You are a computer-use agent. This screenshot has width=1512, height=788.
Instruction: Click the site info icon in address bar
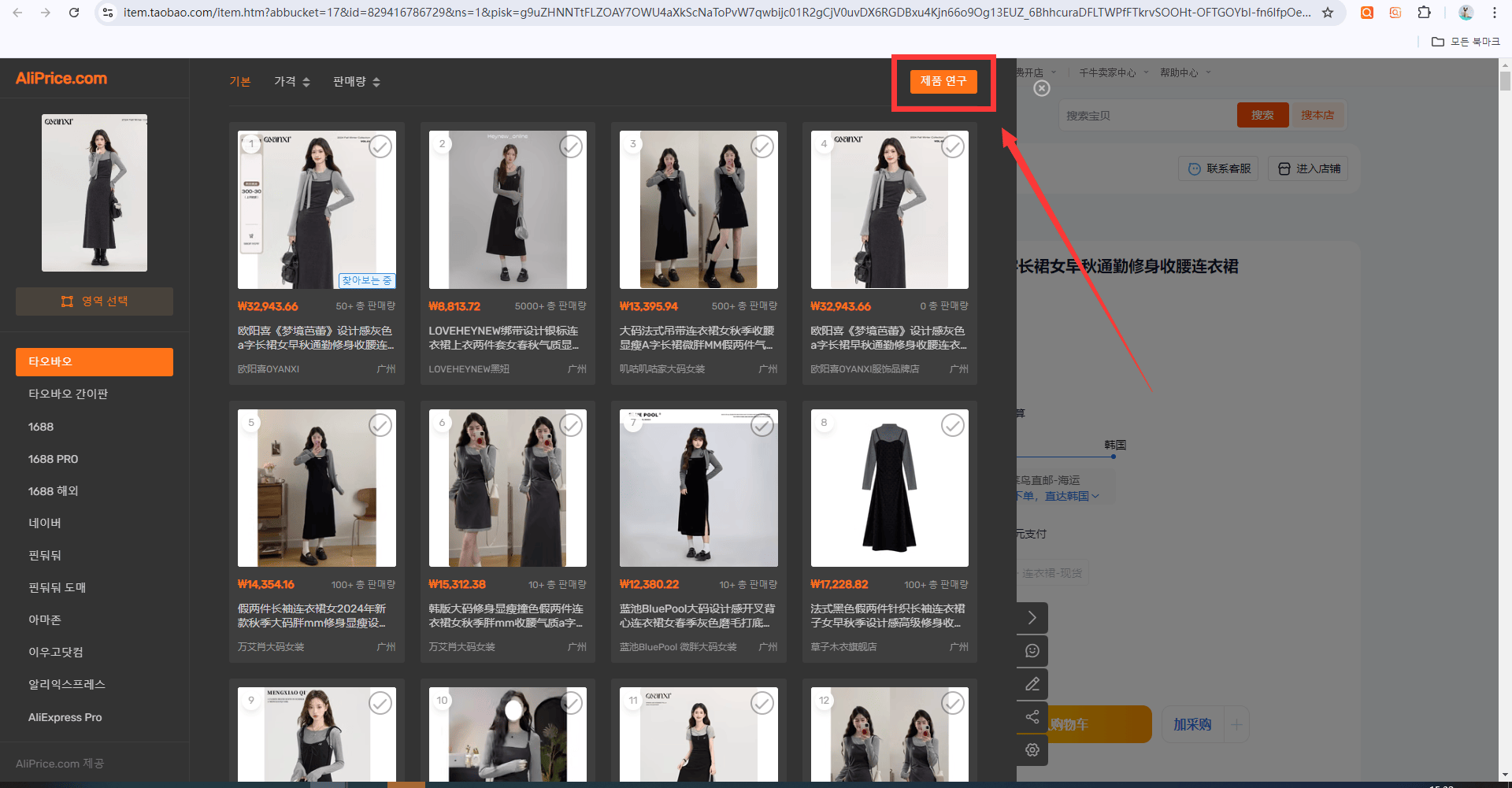click(x=108, y=13)
